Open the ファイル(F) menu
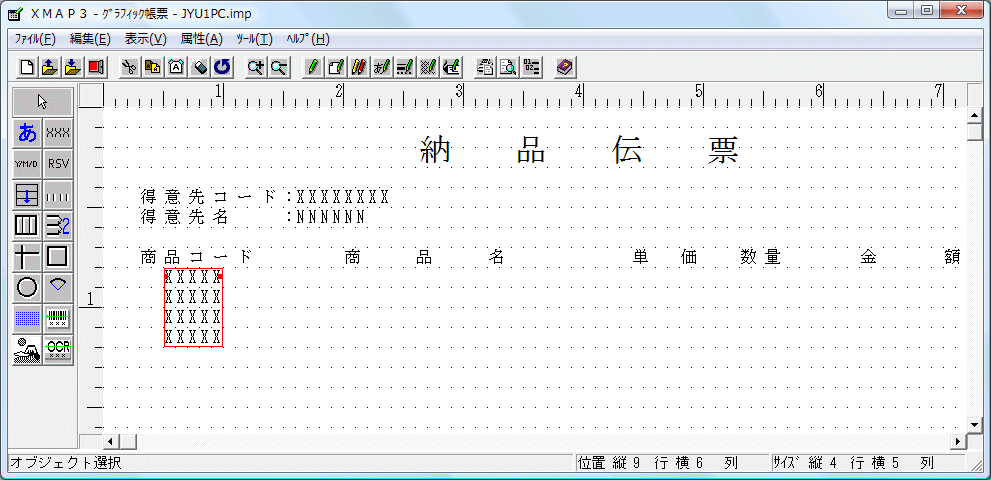The image size is (991, 480). coord(35,39)
